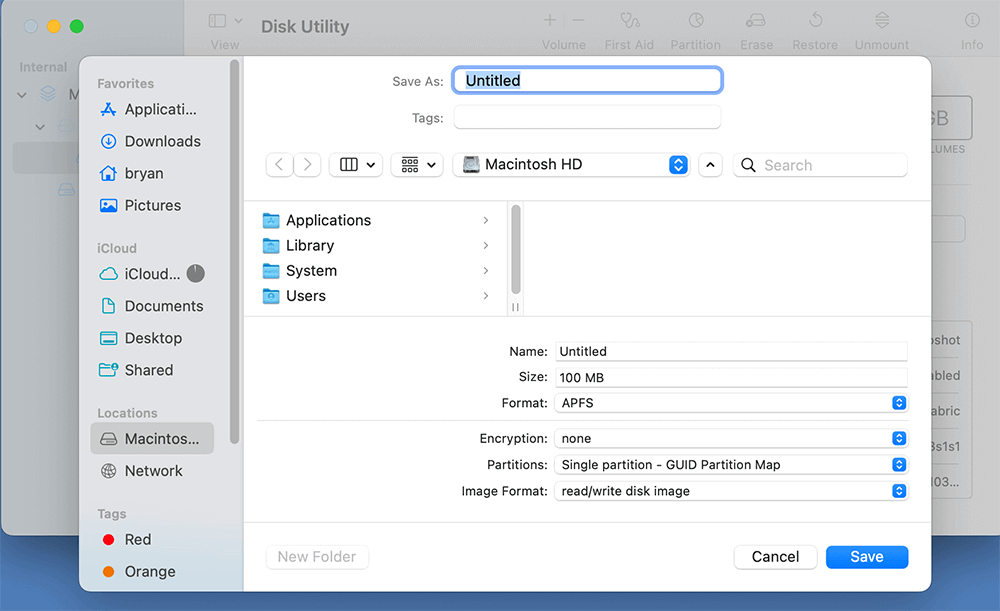Viewport: 1000px width, 611px height.
Task: Expand the Applications folder in column browser
Action: (485, 219)
